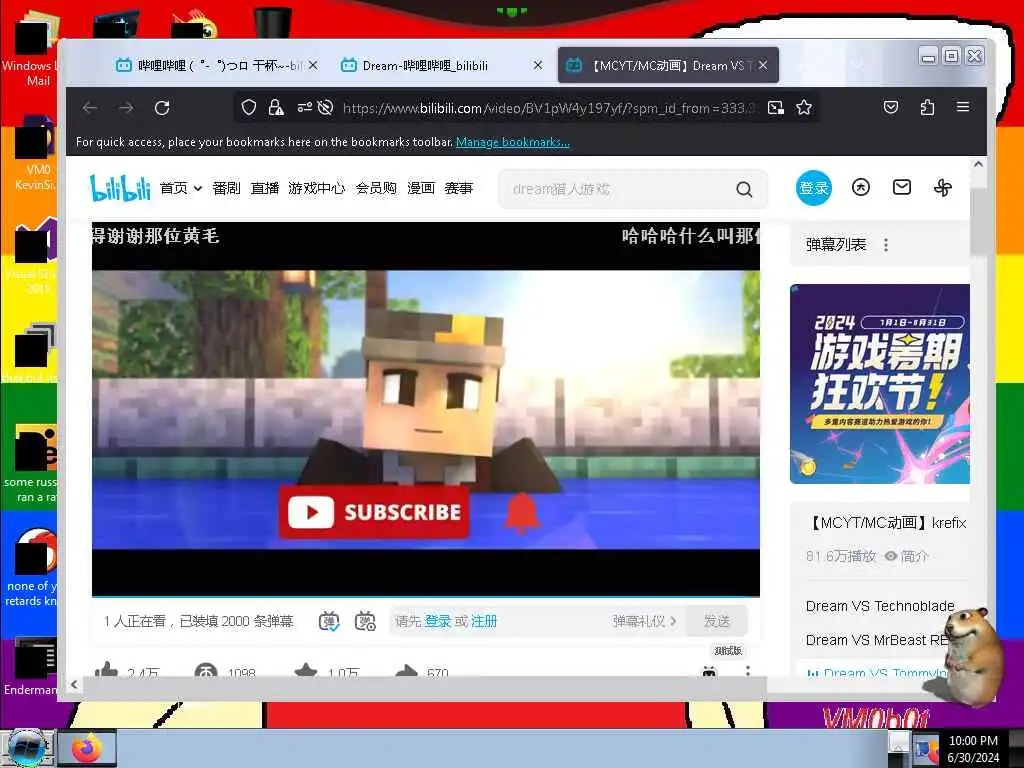
Task: Click the search magnifier icon in bilibili
Action: click(x=744, y=189)
